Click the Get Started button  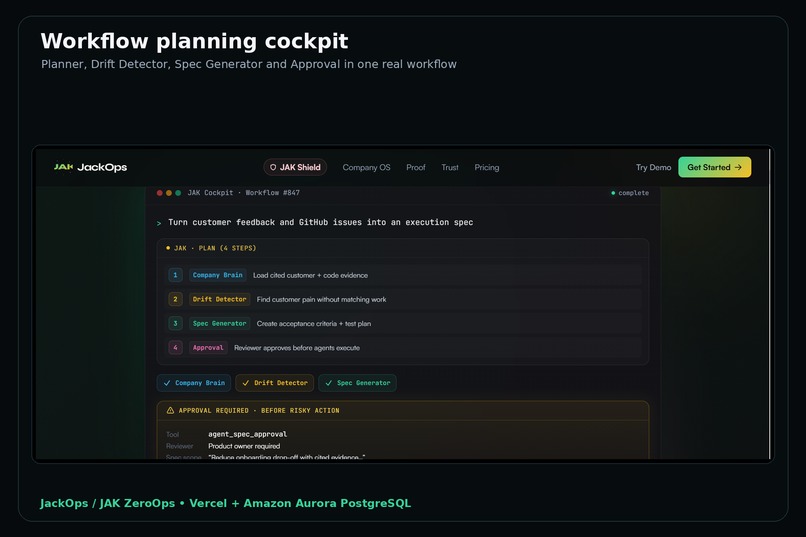pos(715,167)
